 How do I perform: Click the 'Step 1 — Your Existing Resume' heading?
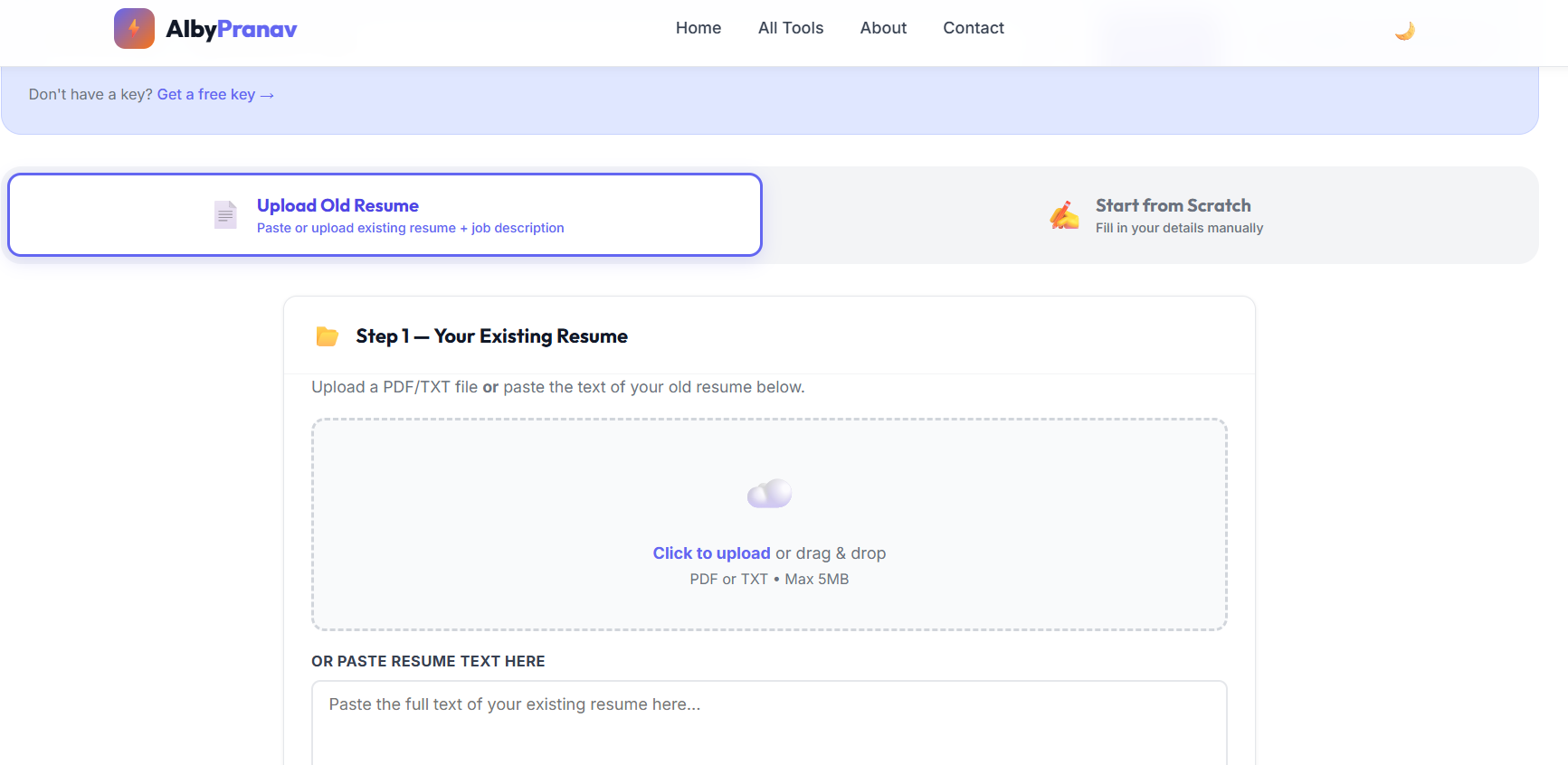491,336
